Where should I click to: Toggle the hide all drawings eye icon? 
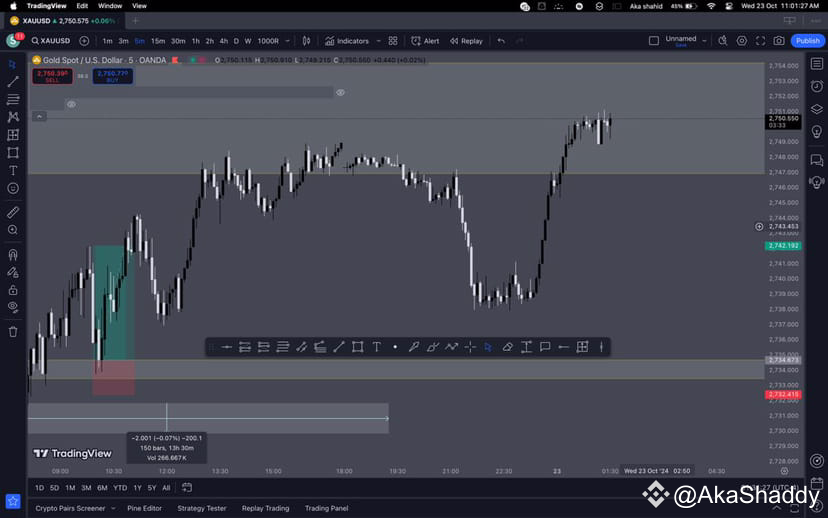(x=13, y=306)
